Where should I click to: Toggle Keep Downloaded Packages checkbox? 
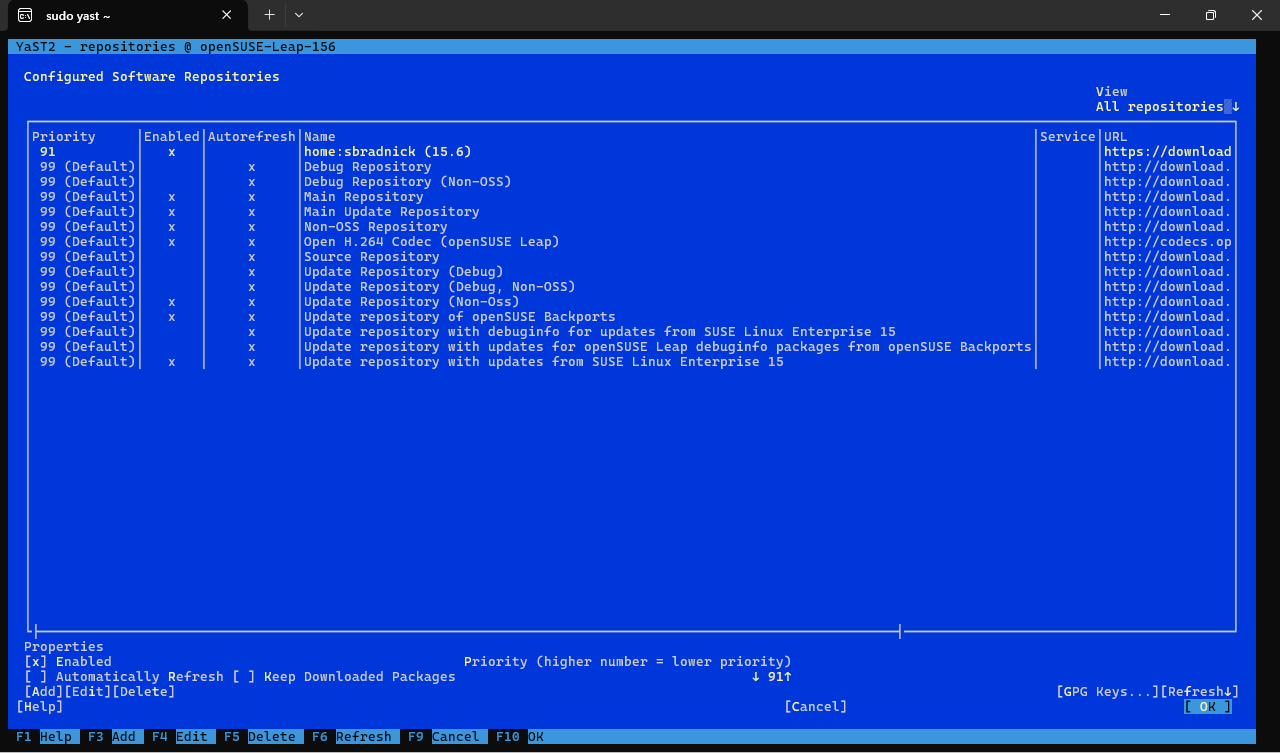click(x=244, y=677)
